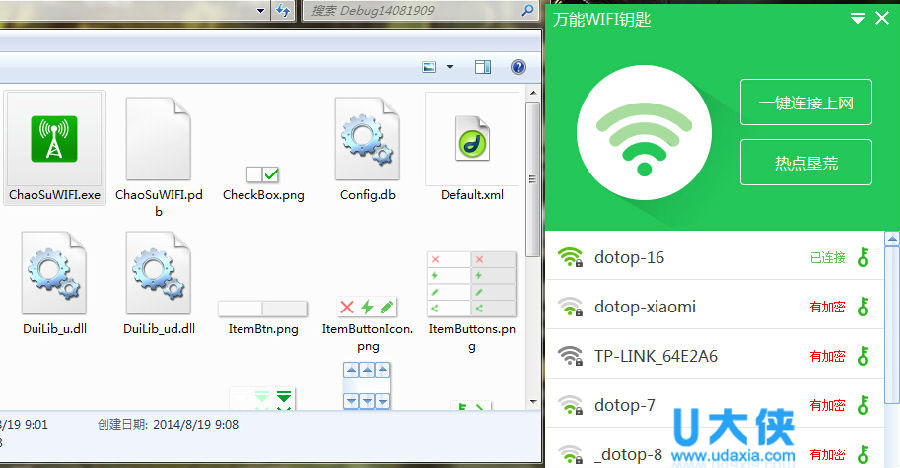Screen dimensions: 900x468
Task: Click Explorer scrollbar down arrow
Action: pos(533,402)
